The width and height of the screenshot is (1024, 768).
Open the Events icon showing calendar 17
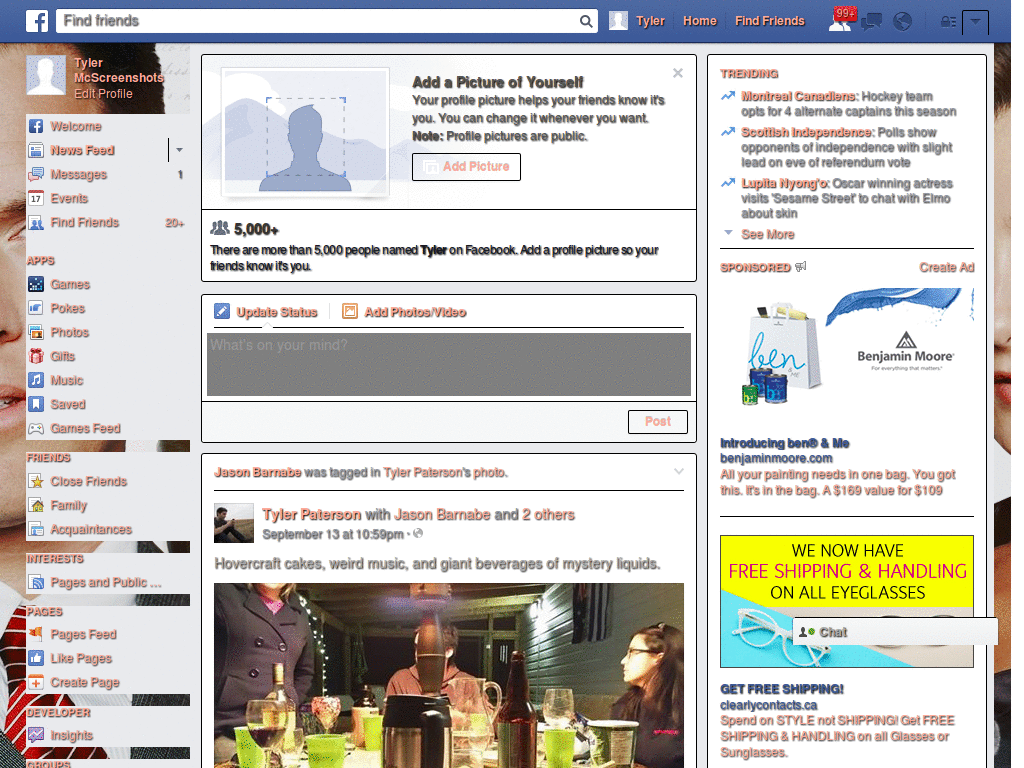(36, 198)
